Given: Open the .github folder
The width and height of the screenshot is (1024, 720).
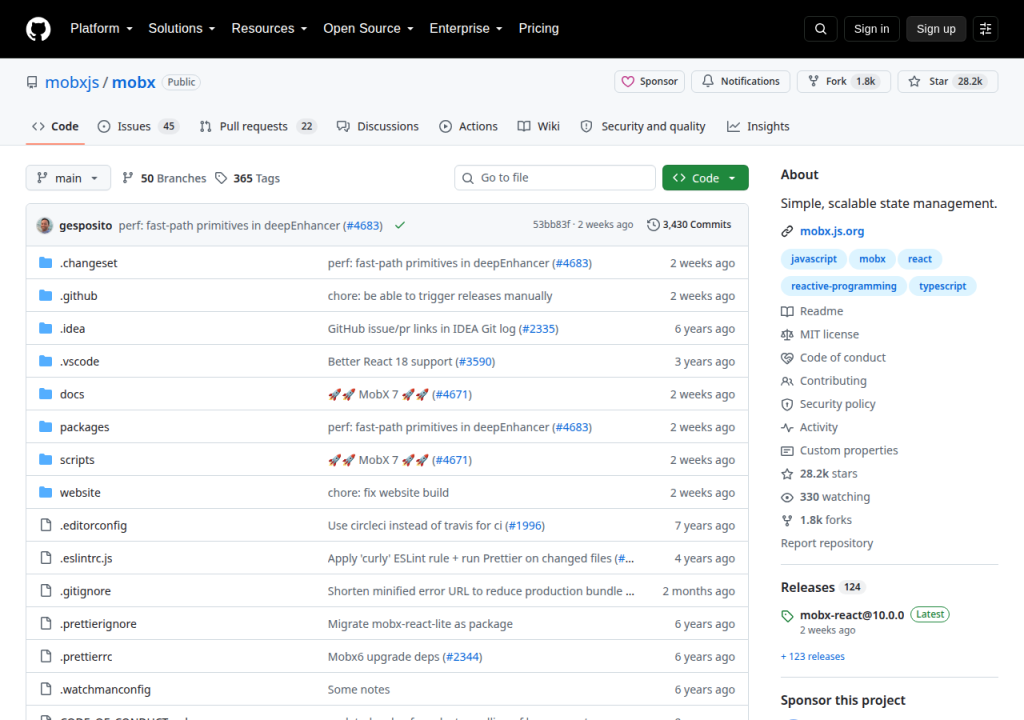Looking at the screenshot, I should [78, 296].
